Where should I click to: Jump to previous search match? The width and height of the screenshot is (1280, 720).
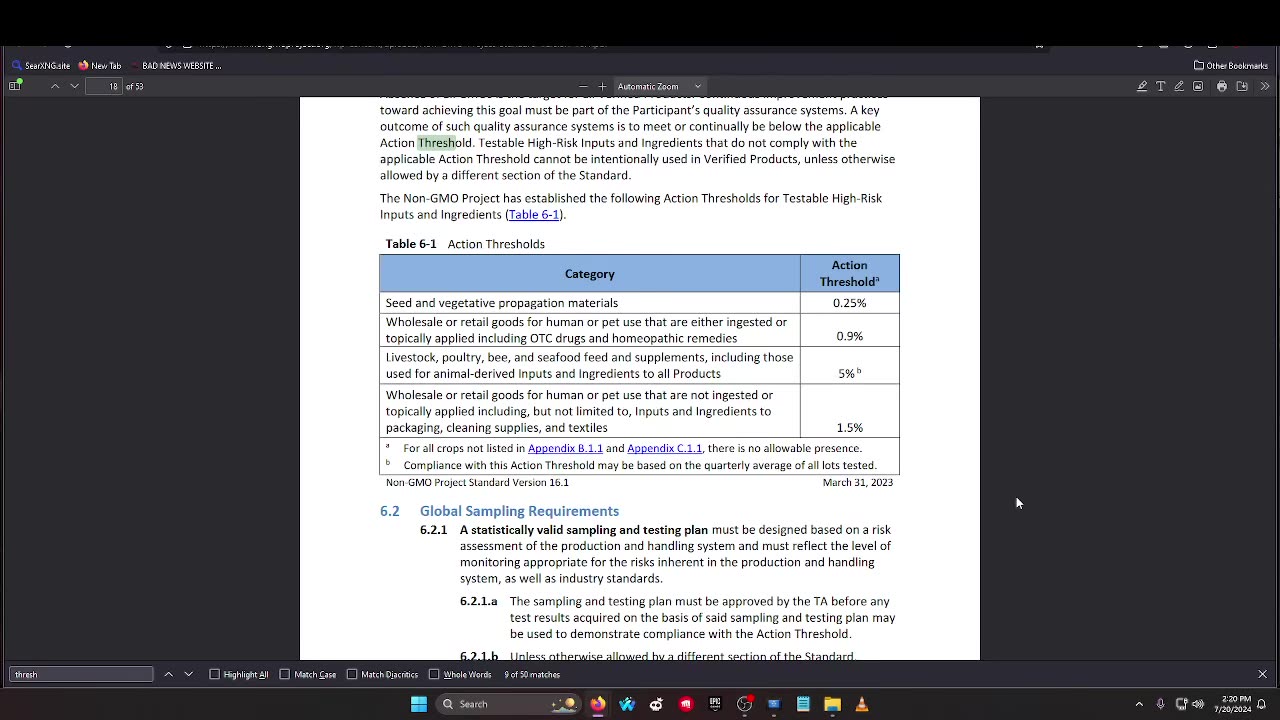tap(168, 674)
